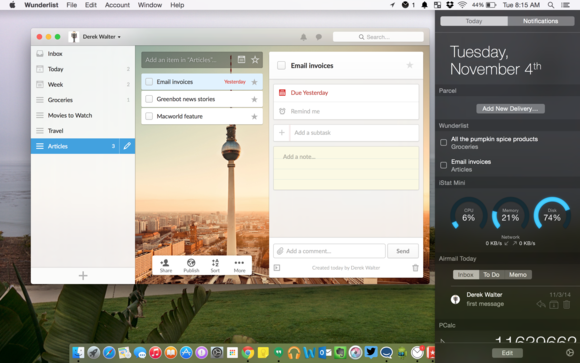This screenshot has height=363, width=580.
Task: Click the Today calendar icon in sidebar
Action: pyautogui.click(x=40, y=69)
